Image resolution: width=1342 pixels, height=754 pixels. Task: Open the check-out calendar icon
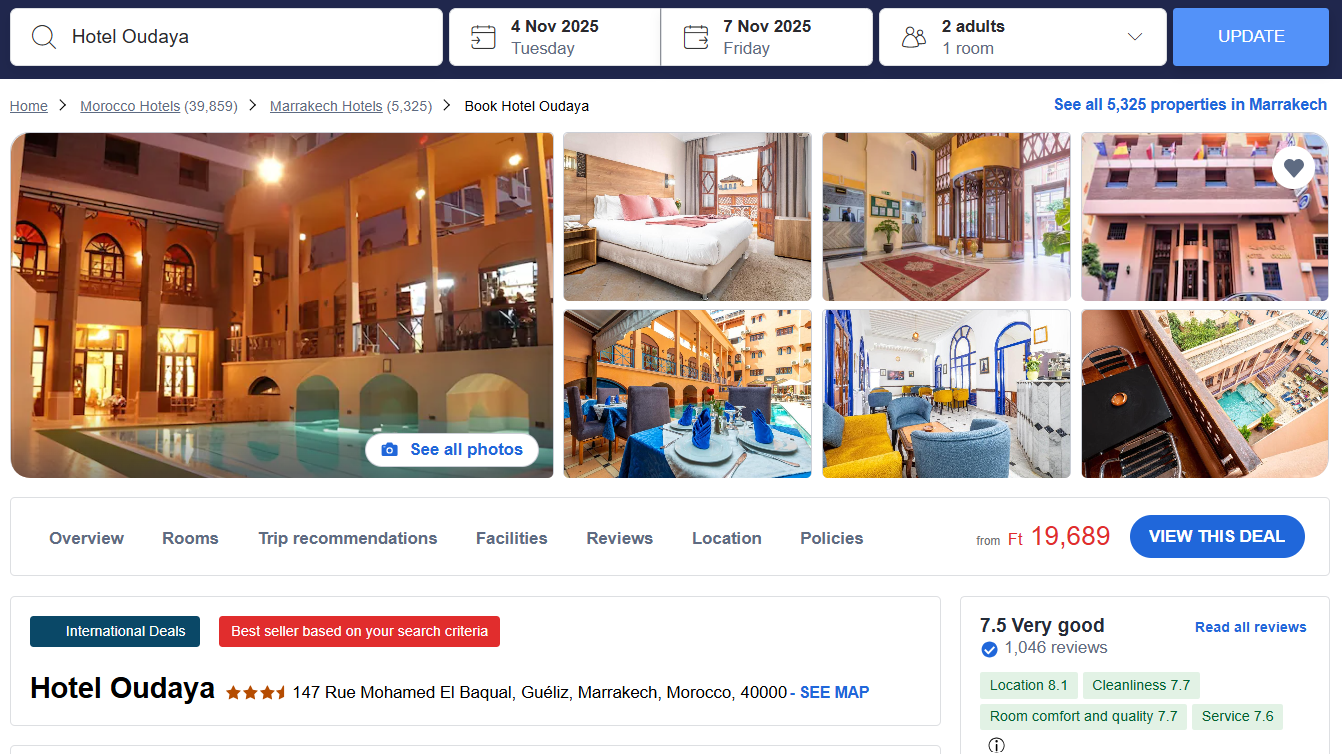pos(696,37)
